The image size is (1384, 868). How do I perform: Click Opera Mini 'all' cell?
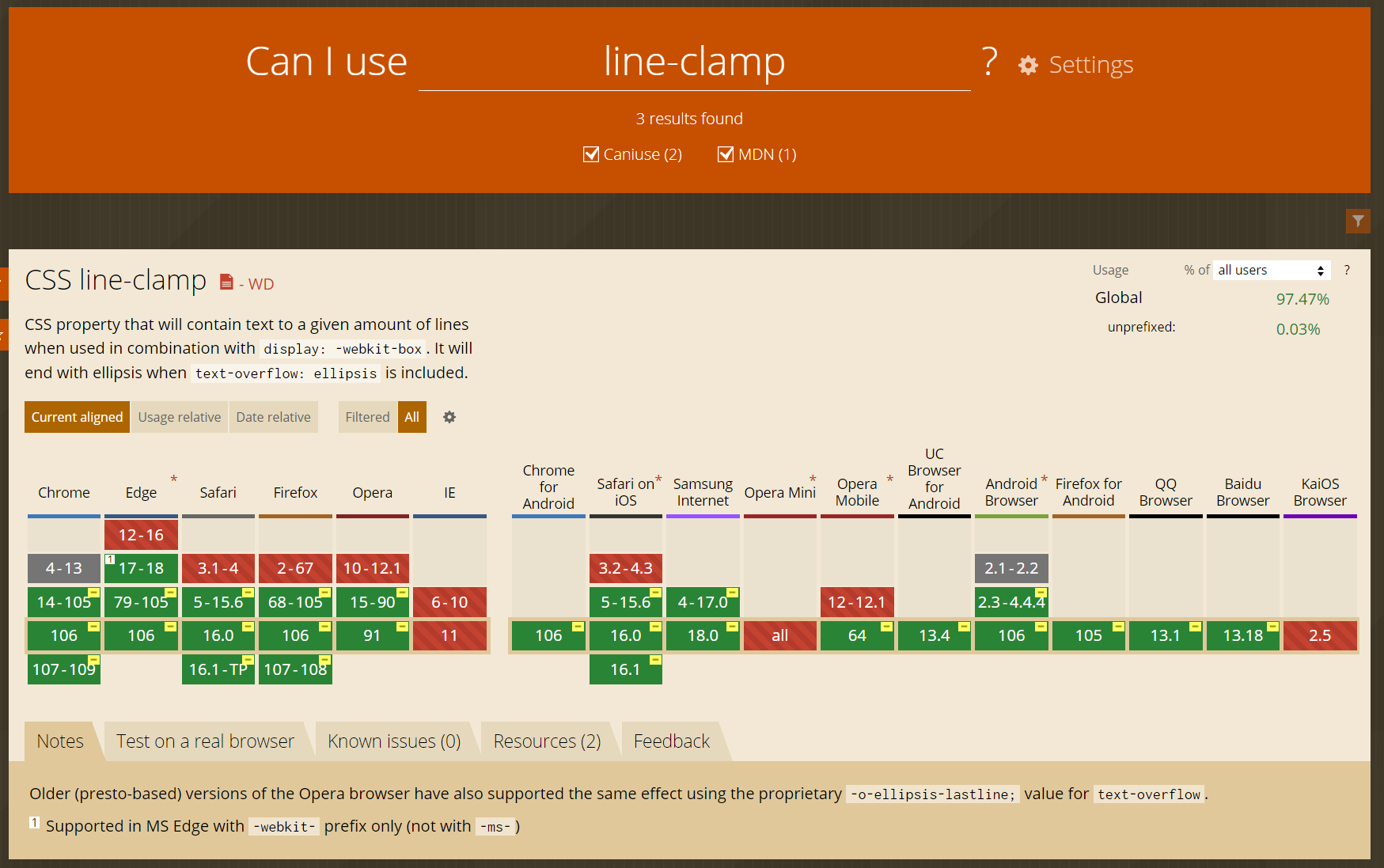pos(780,635)
